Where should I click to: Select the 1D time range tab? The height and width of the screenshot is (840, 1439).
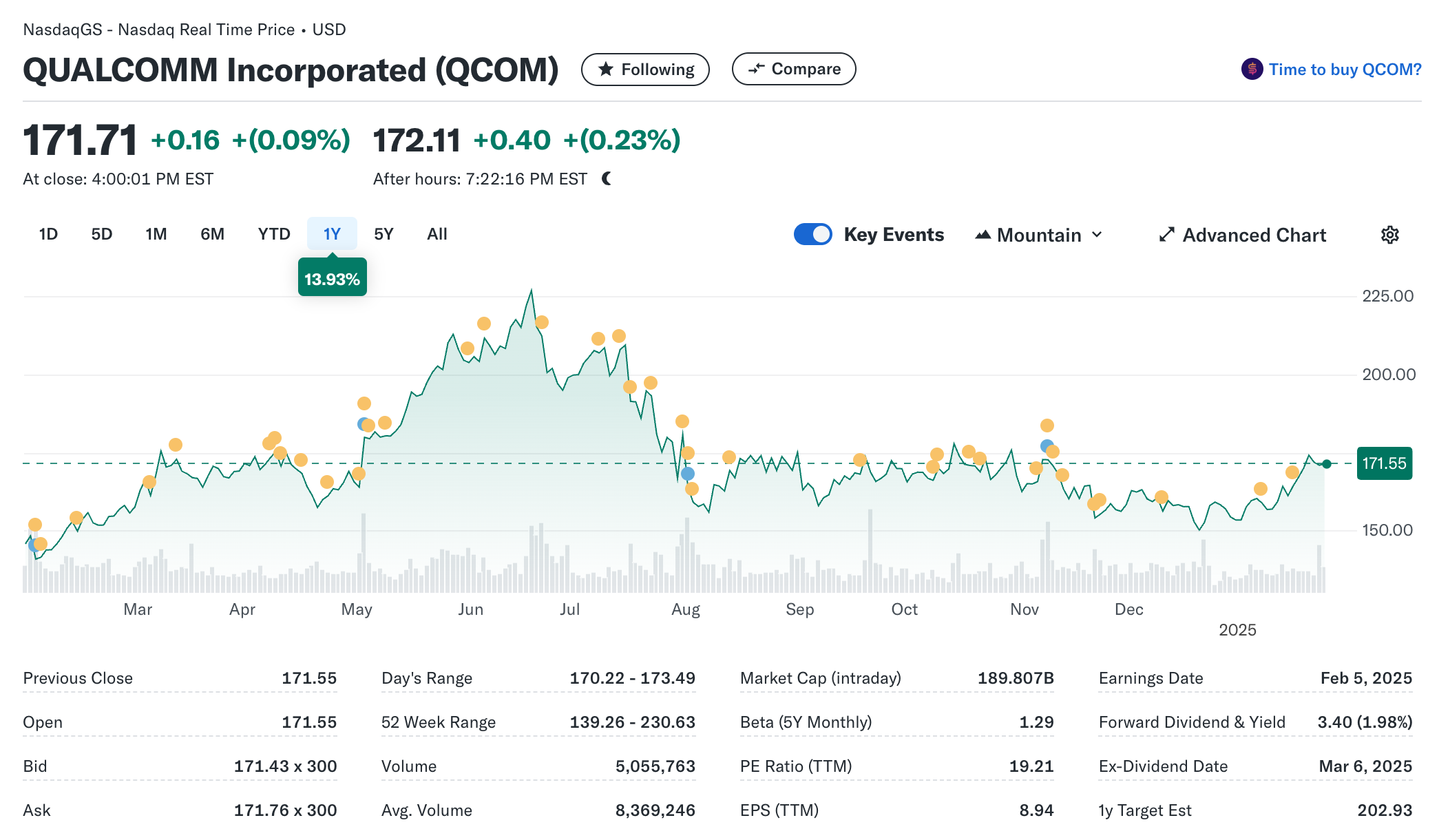pyautogui.click(x=48, y=234)
